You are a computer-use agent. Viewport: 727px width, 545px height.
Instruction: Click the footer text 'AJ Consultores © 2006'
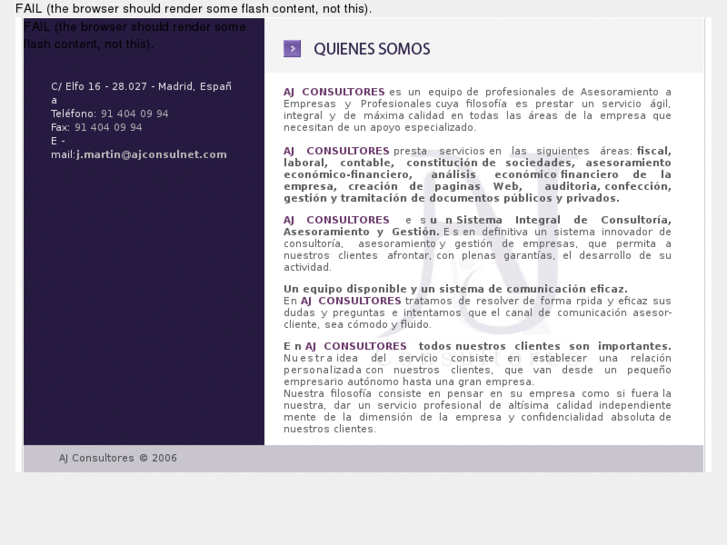click(118, 458)
